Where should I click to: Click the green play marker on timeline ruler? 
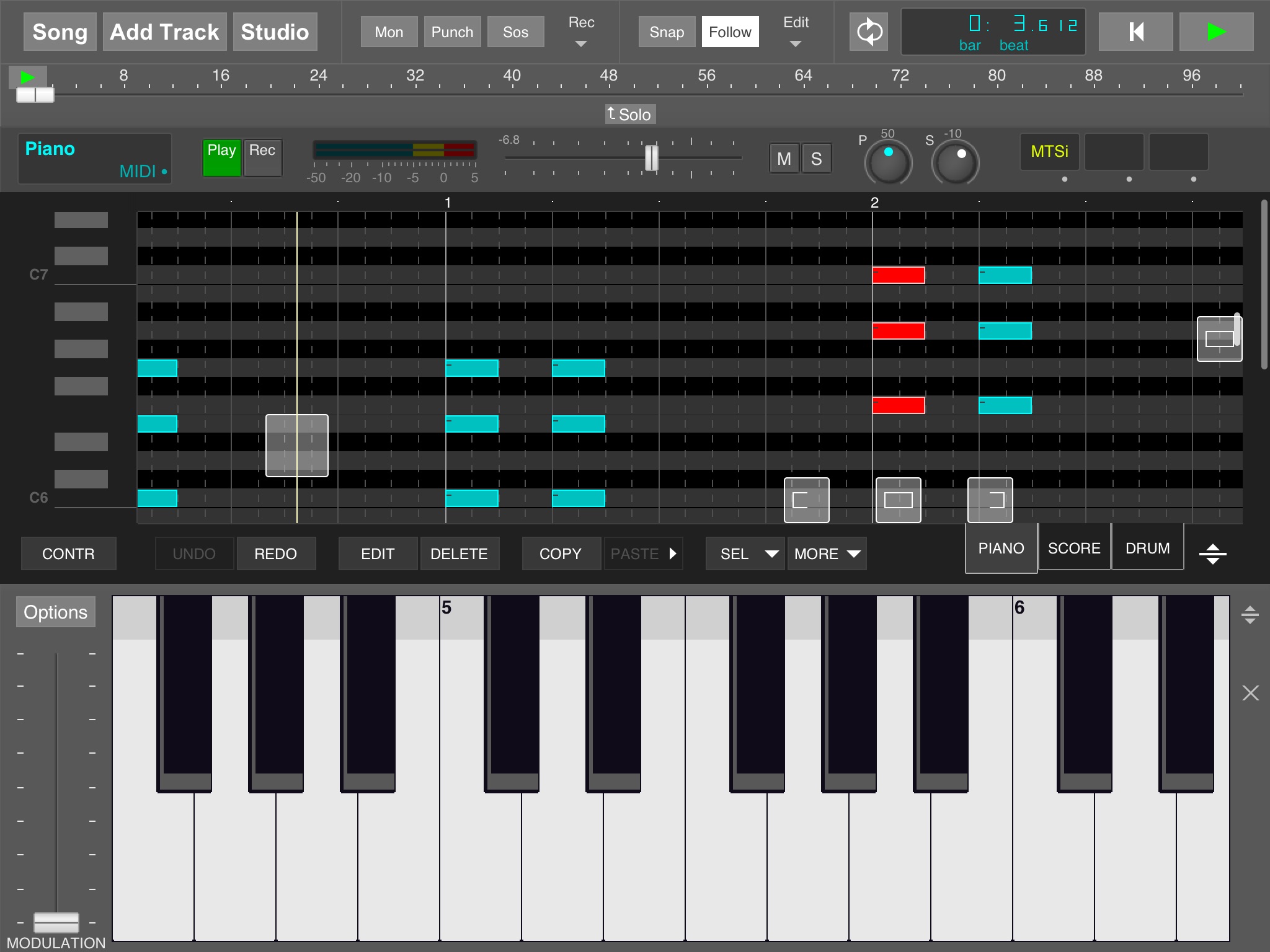[27, 77]
